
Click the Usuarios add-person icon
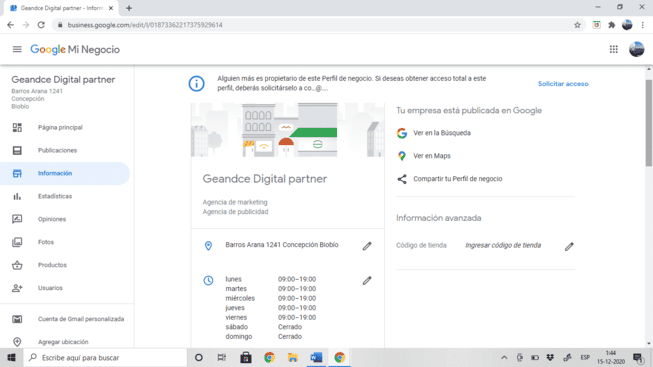click(17, 288)
